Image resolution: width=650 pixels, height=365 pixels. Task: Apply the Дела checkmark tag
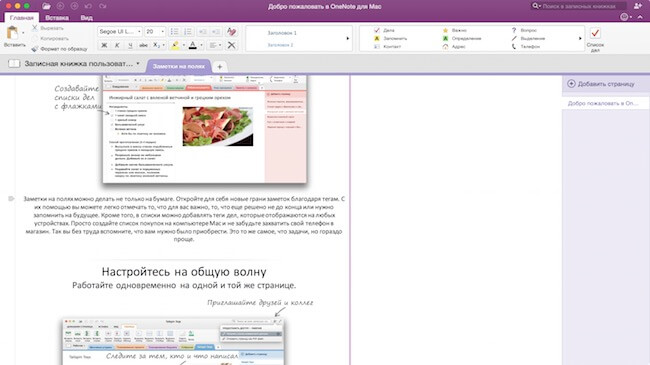click(x=384, y=30)
